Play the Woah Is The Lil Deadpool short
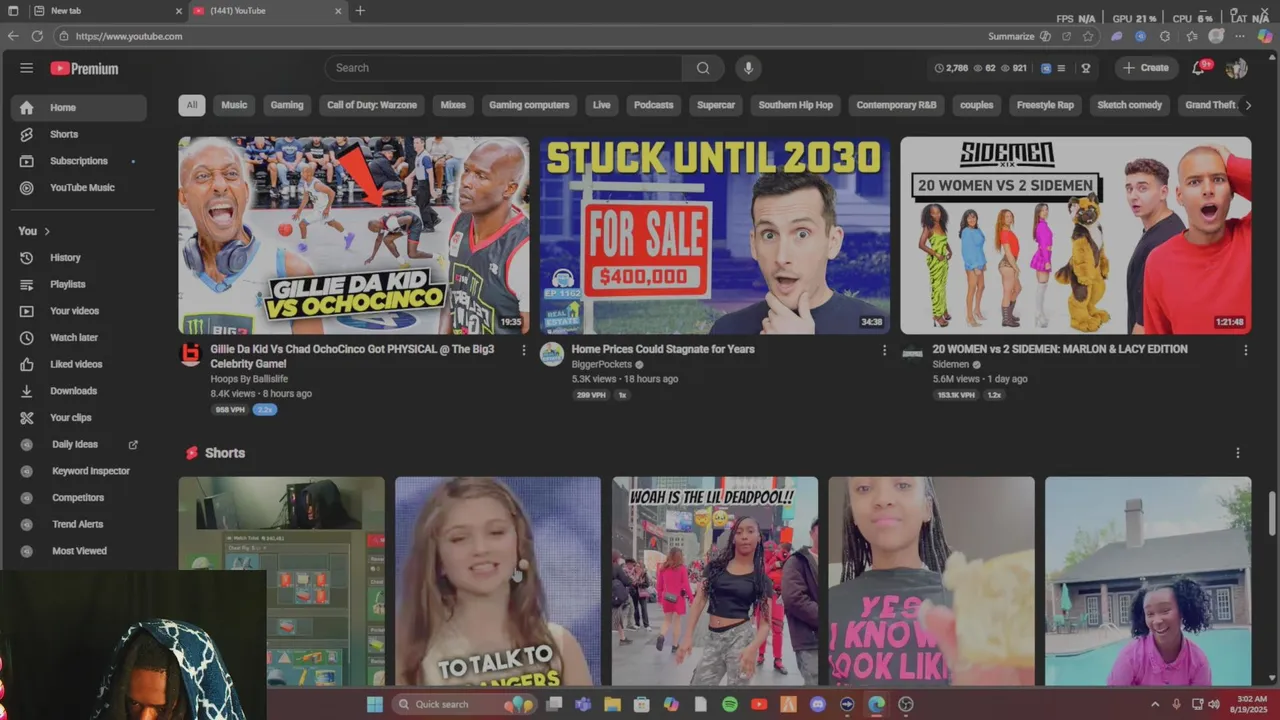 tap(715, 581)
